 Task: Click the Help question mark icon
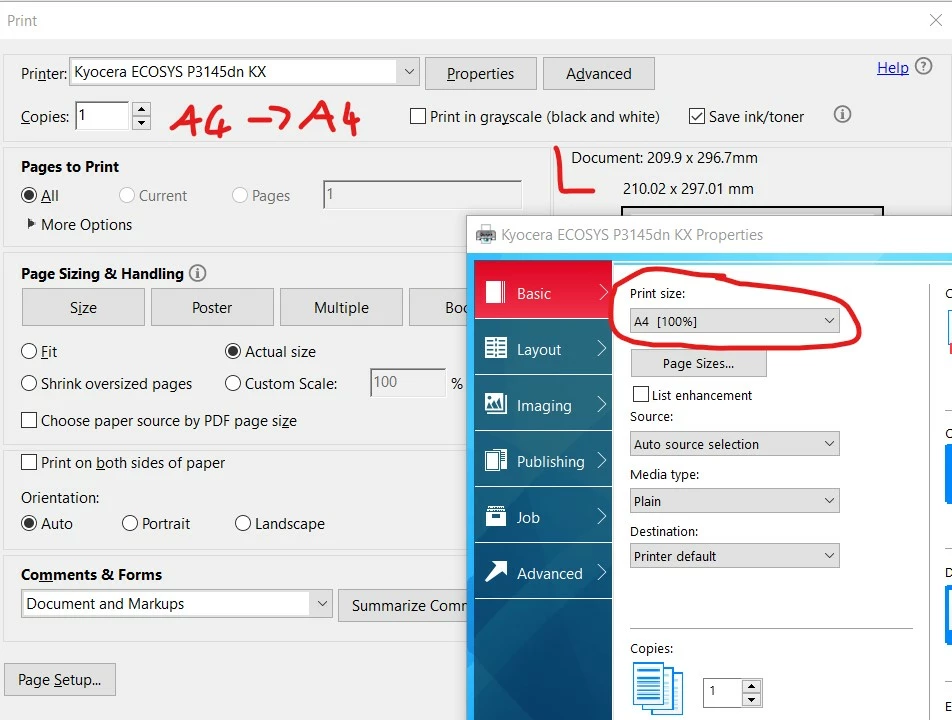[923, 66]
